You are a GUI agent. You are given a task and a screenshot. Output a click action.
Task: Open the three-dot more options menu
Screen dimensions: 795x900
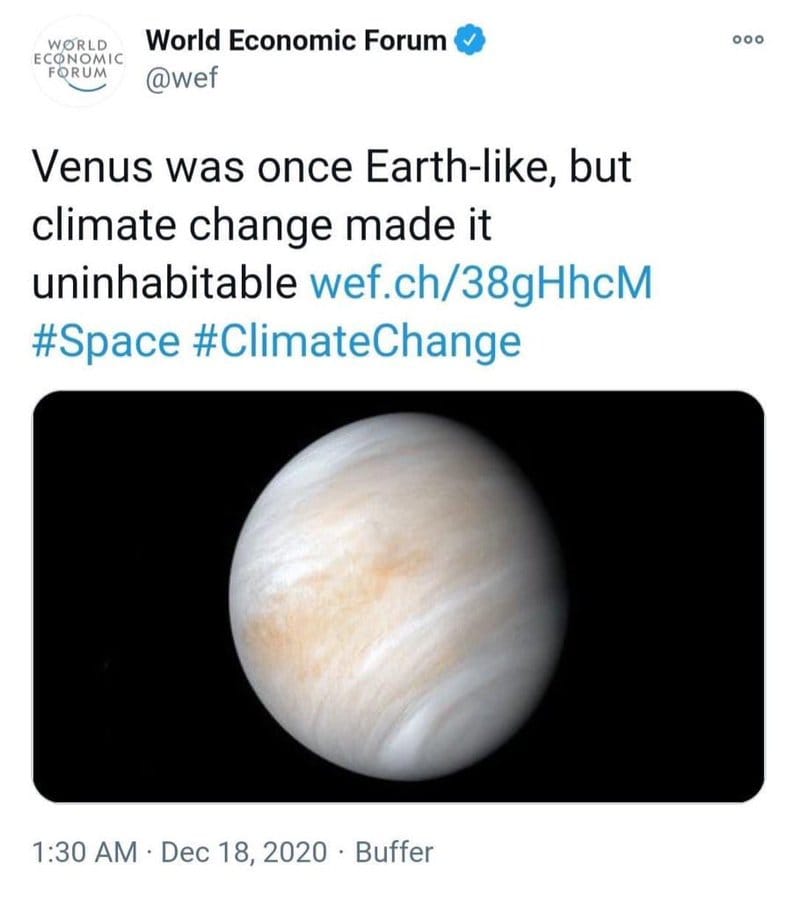[x=747, y=41]
